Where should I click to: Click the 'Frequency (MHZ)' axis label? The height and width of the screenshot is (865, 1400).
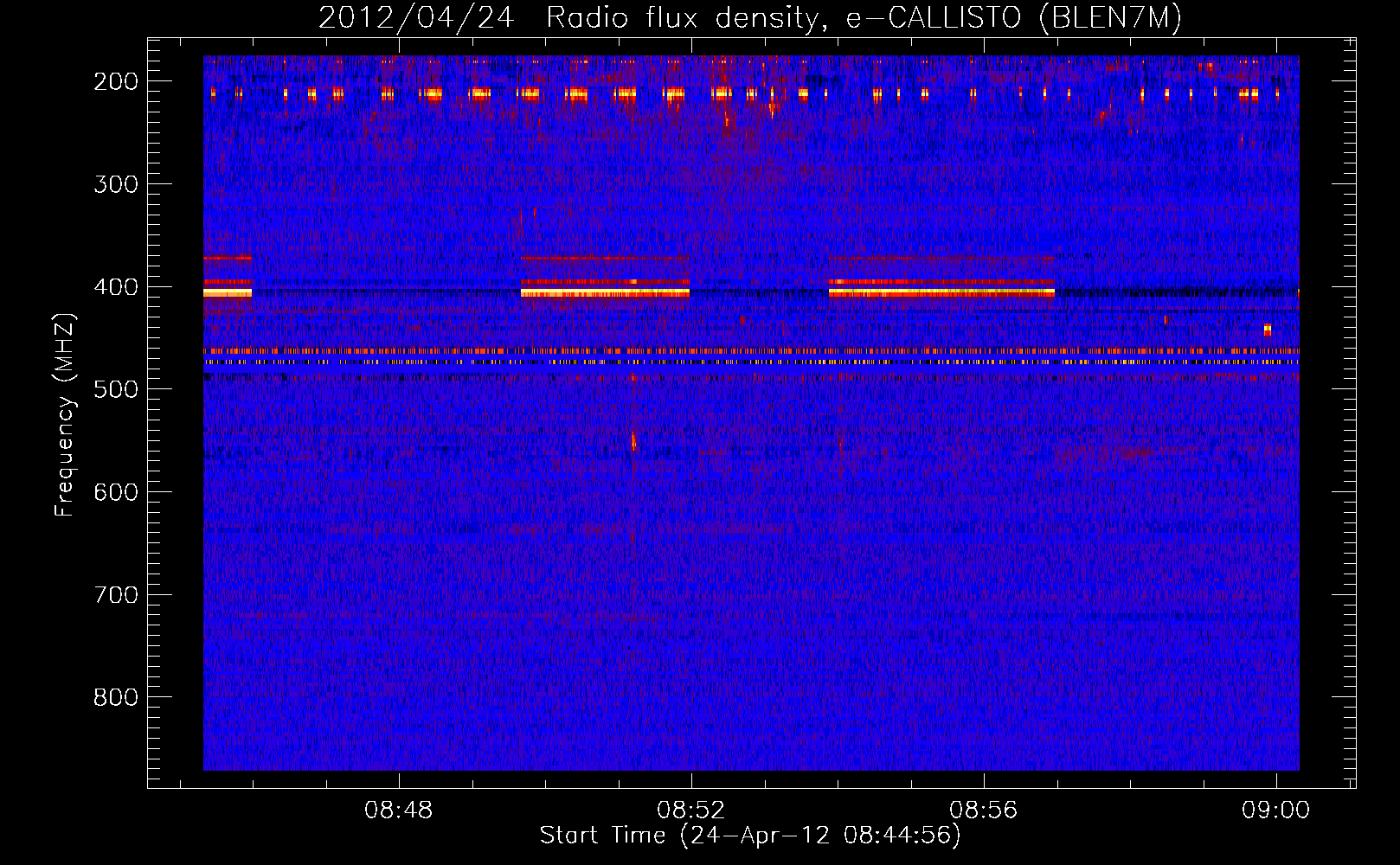65,414
